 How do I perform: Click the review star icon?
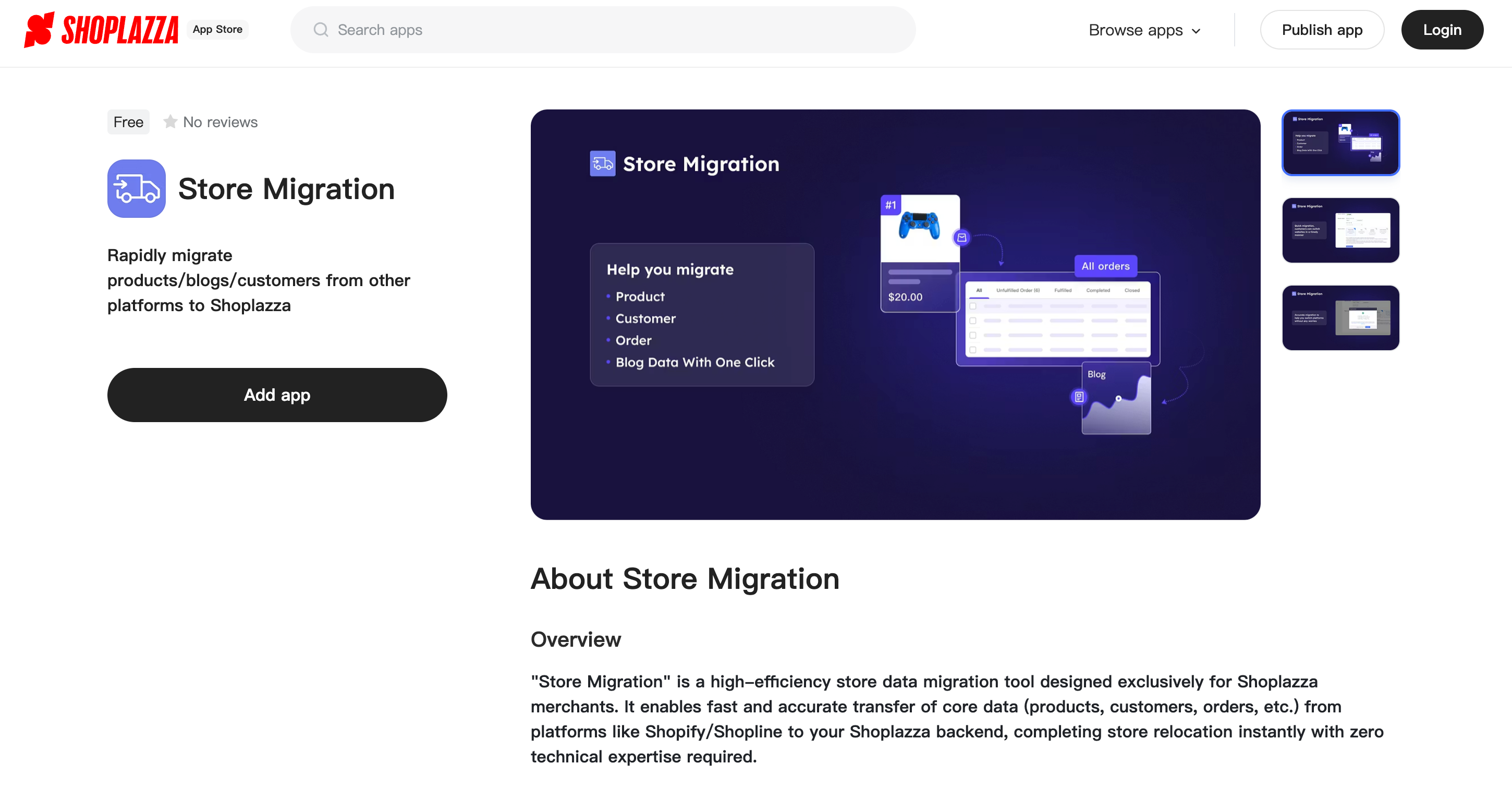pyautogui.click(x=170, y=121)
